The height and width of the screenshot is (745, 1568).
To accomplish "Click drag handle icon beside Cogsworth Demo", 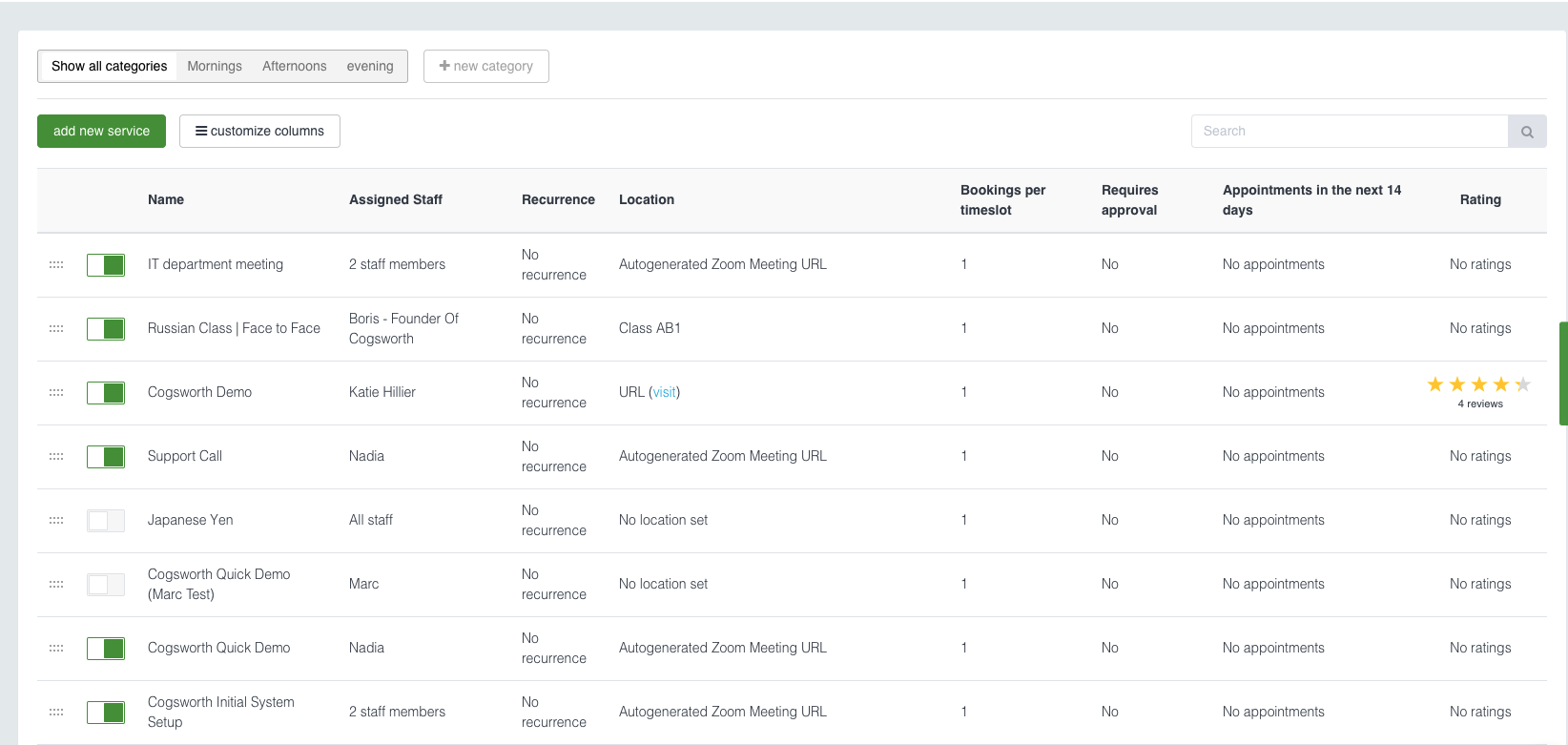I will [x=56, y=392].
